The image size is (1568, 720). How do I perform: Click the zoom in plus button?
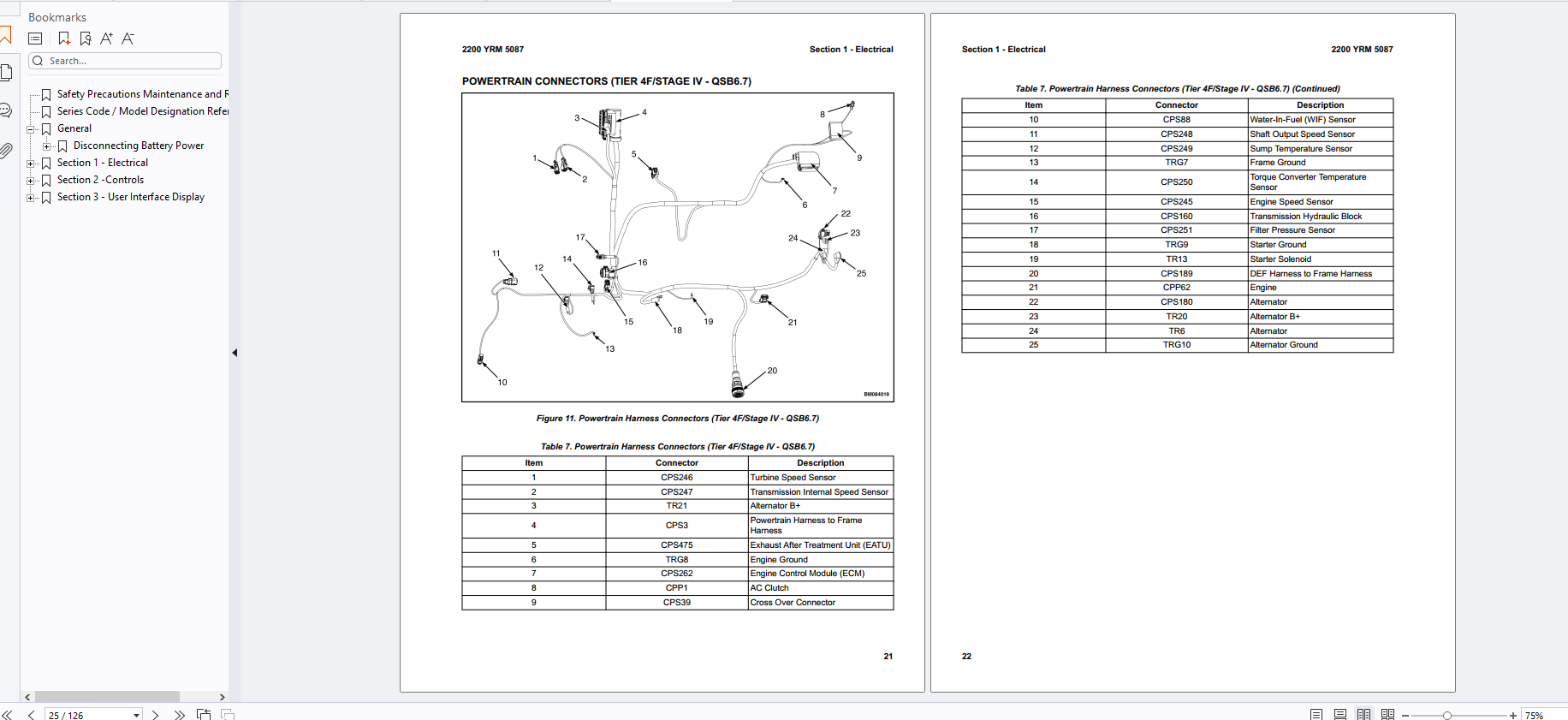pyautogui.click(x=1513, y=716)
